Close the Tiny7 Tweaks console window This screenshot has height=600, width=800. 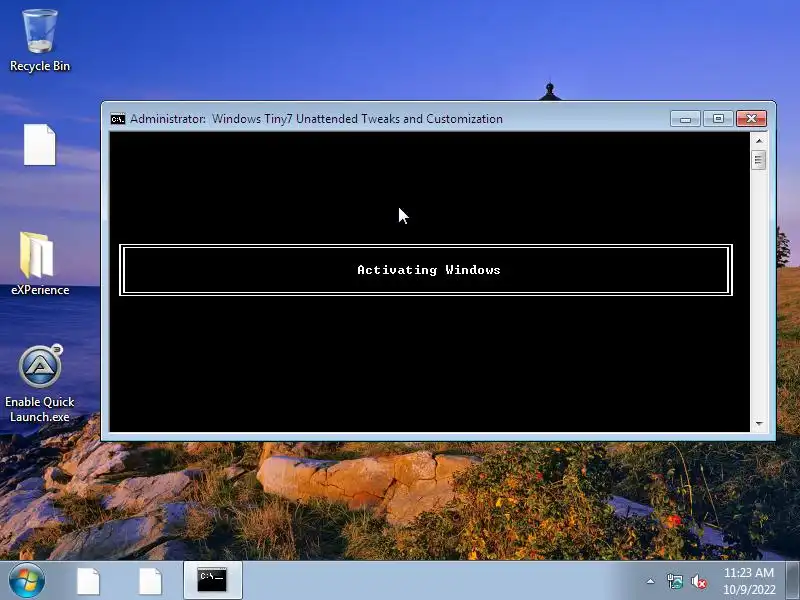(751, 119)
